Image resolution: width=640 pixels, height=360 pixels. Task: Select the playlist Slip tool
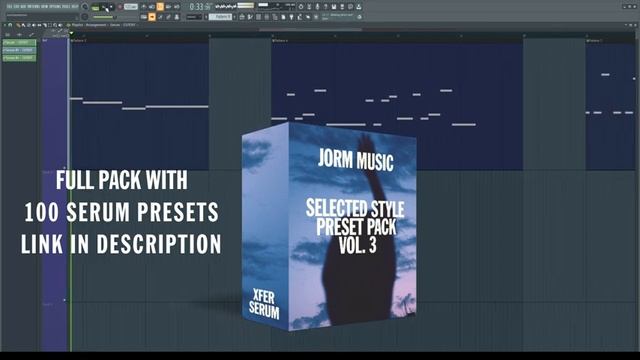click(x=39, y=25)
